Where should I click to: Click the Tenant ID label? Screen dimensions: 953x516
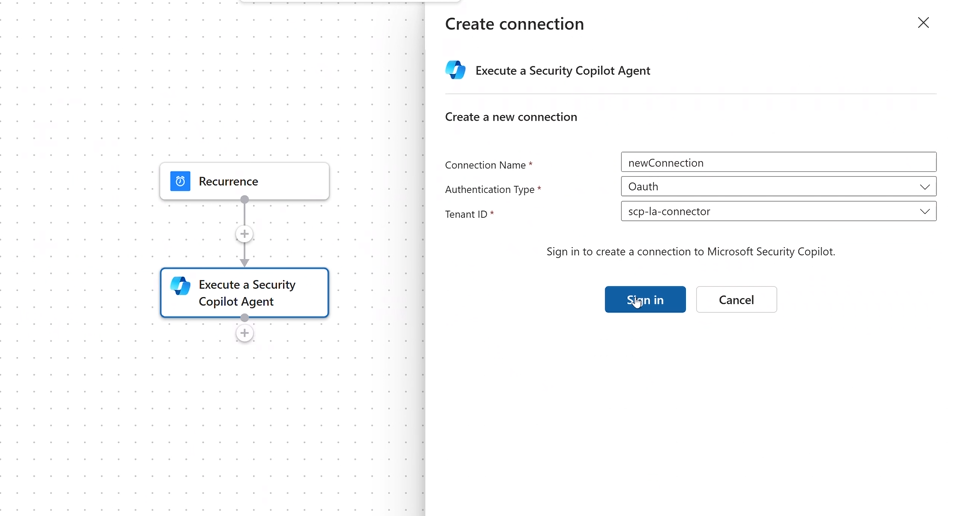[466, 214]
